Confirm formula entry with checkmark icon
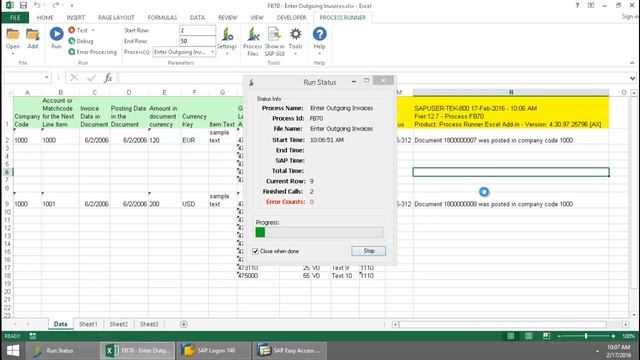 91,78
